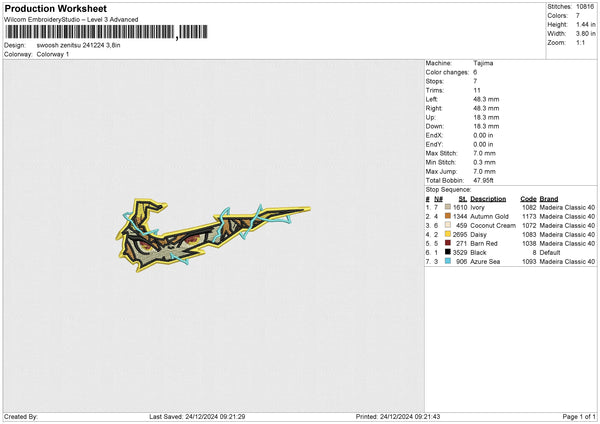Click the Width value 3.80 in
This screenshot has width=600, height=424.
click(x=586, y=34)
